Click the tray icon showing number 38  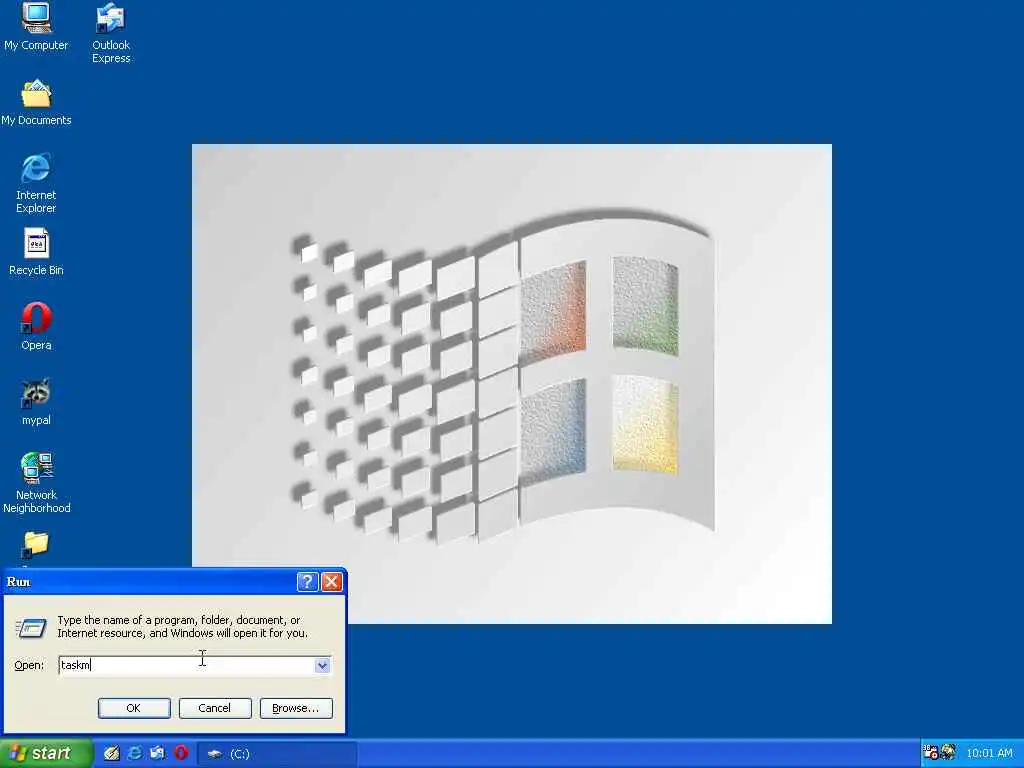click(931, 752)
